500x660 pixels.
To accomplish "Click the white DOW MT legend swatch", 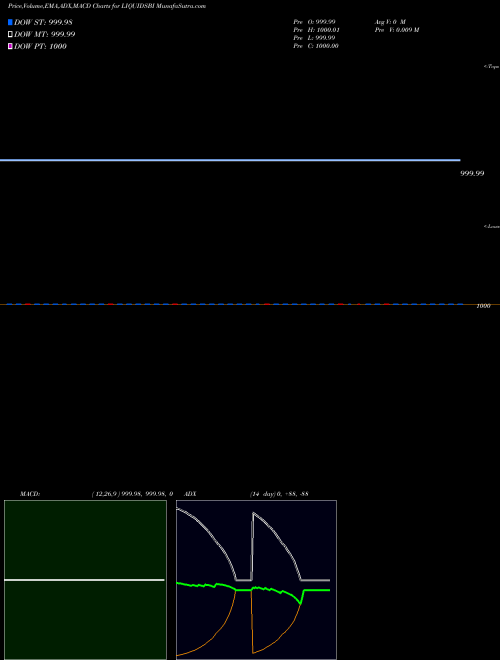I will click(10, 34).
